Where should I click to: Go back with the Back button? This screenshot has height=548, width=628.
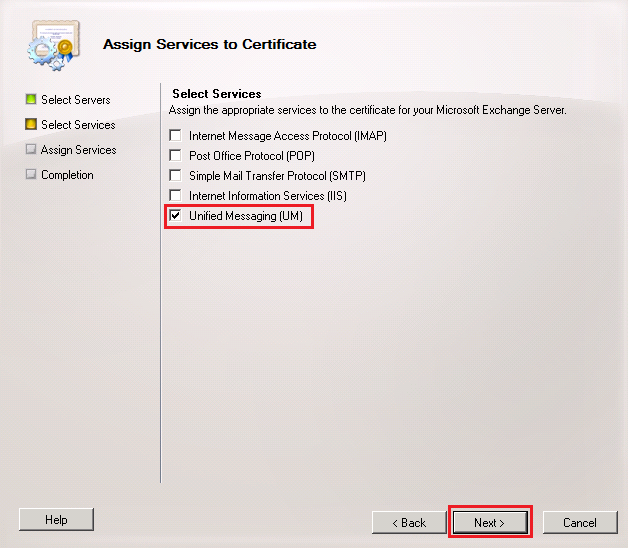409,522
